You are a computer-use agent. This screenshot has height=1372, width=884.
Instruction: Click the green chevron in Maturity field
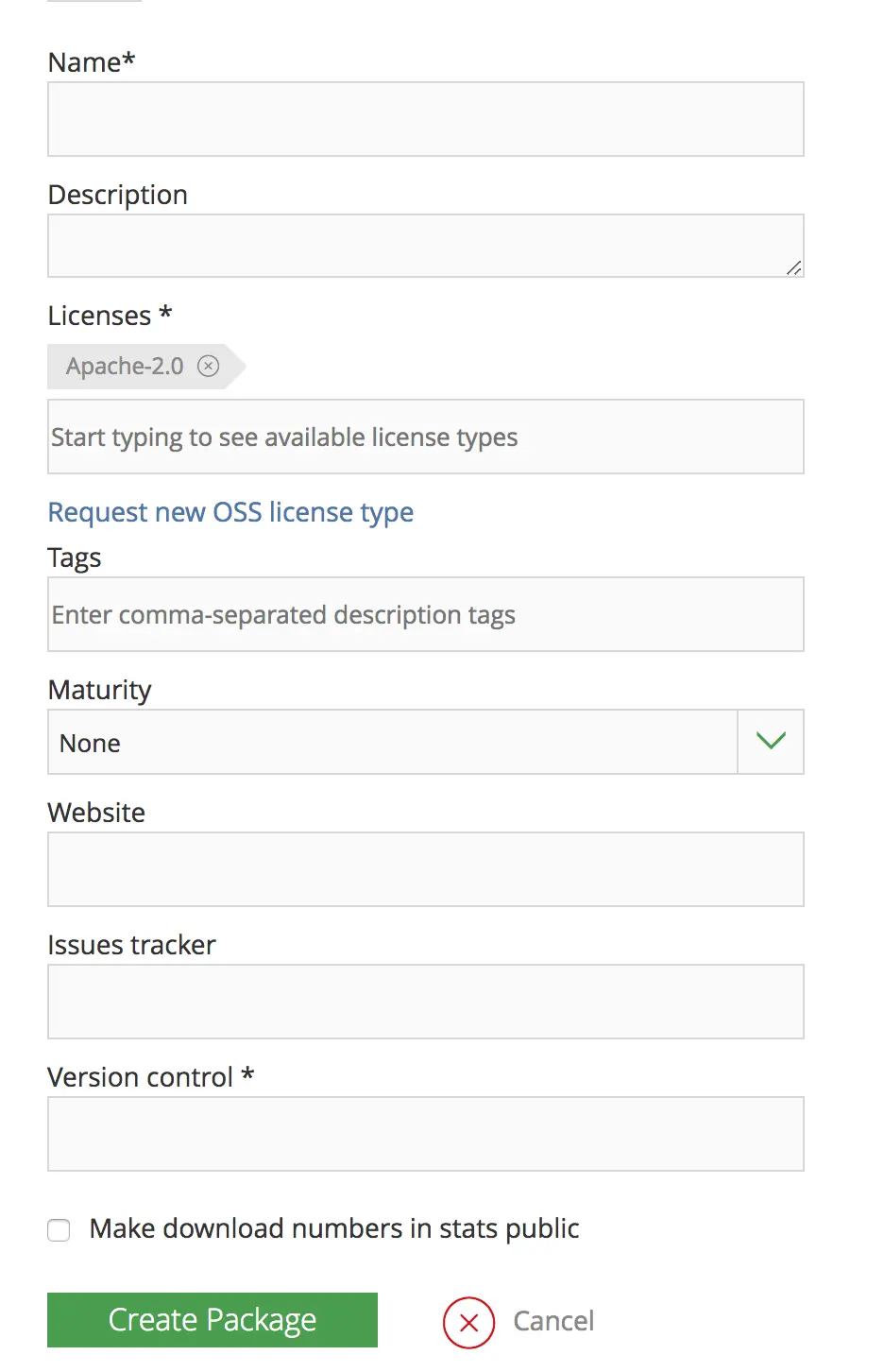[771, 742]
